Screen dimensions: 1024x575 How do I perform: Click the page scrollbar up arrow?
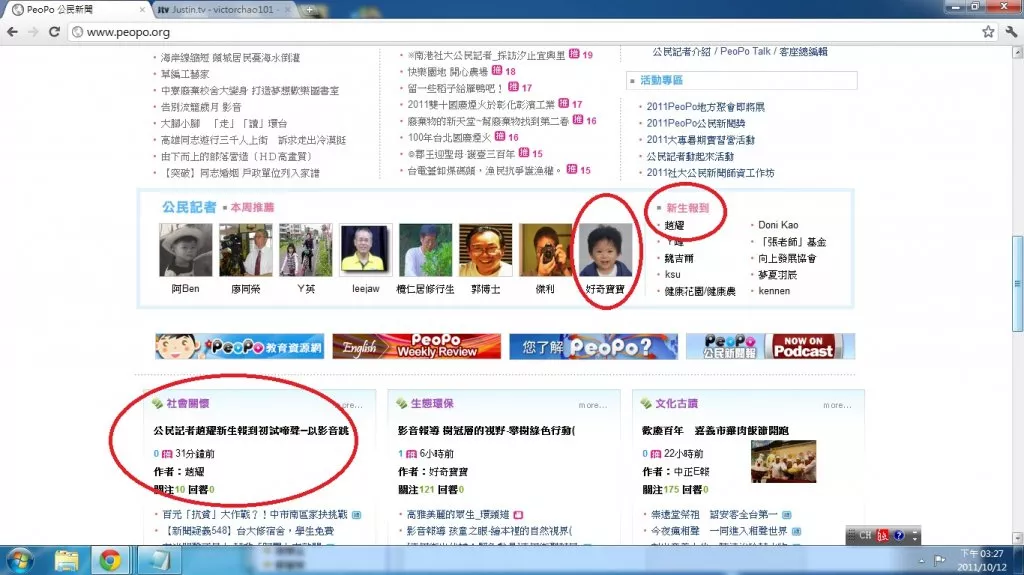(x=1017, y=53)
